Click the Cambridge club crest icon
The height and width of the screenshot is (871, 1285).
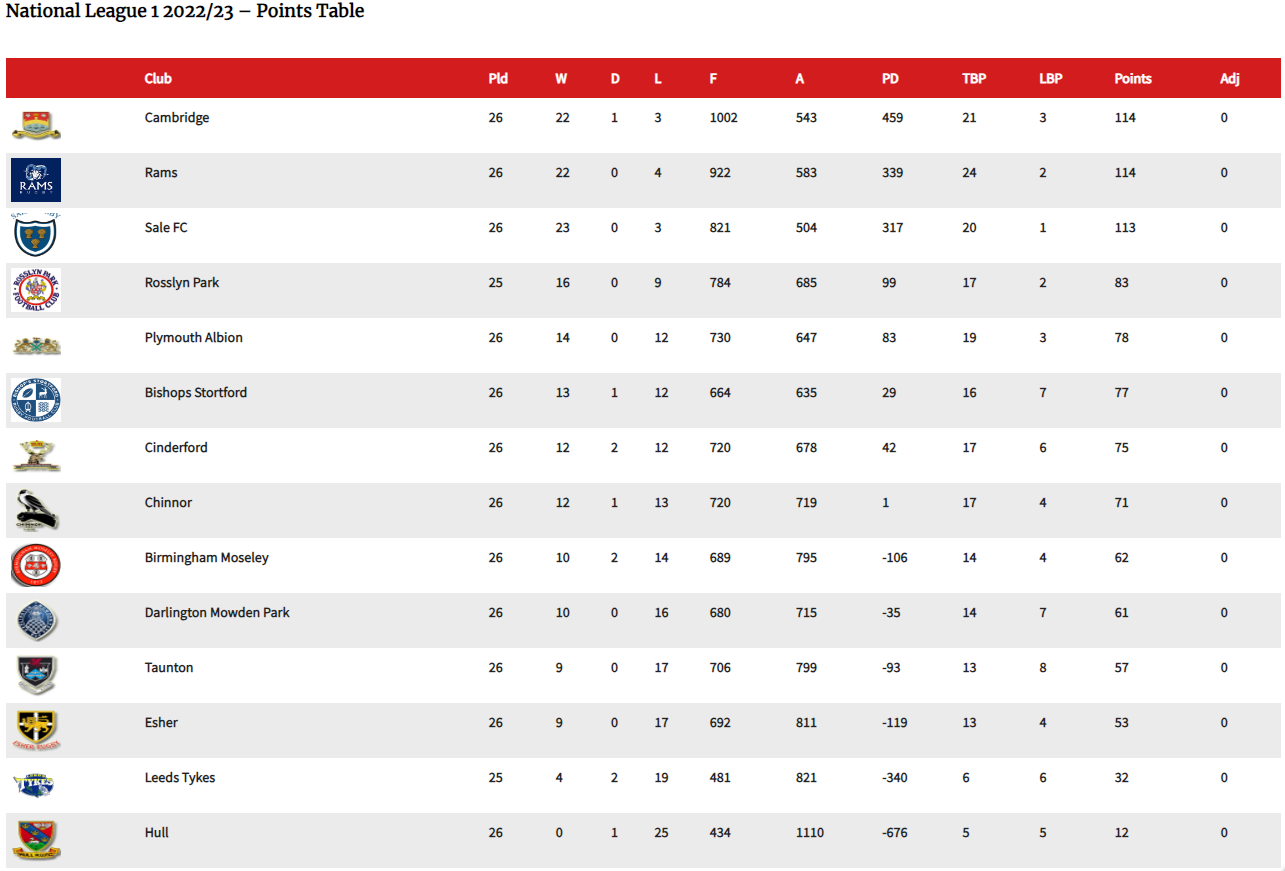click(36, 125)
